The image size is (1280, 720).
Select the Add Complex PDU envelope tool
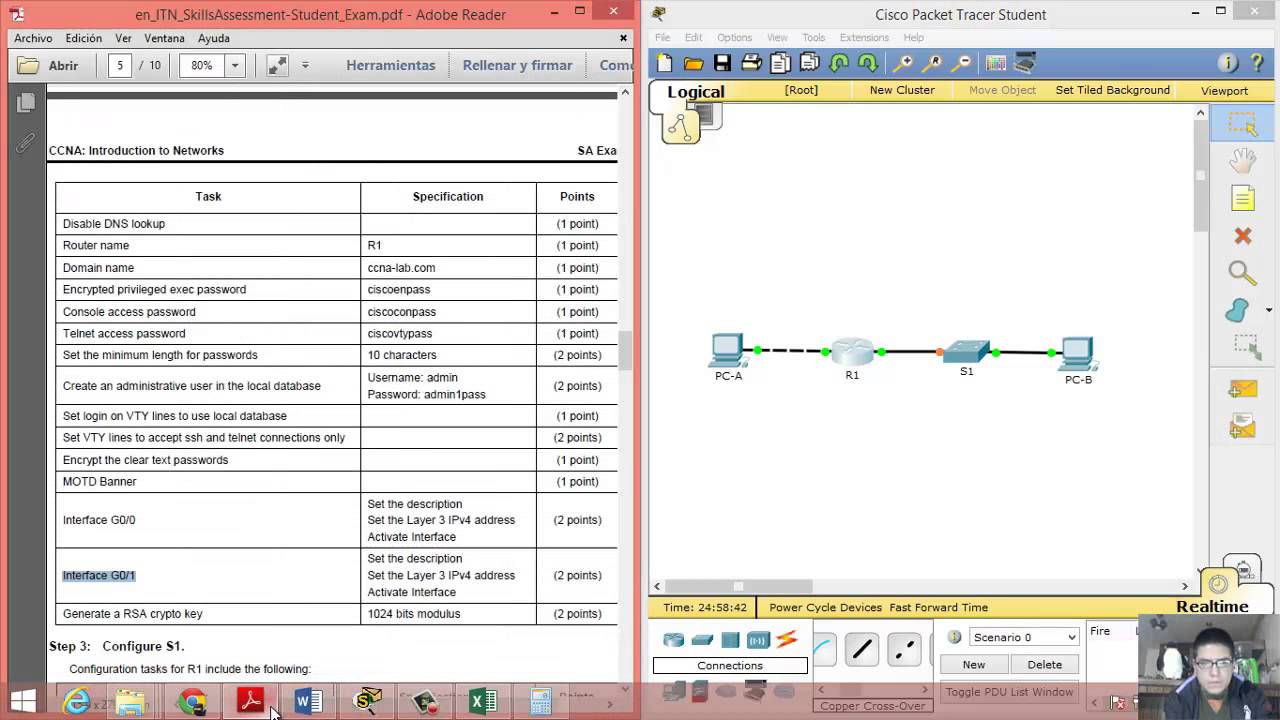[1242, 426]
